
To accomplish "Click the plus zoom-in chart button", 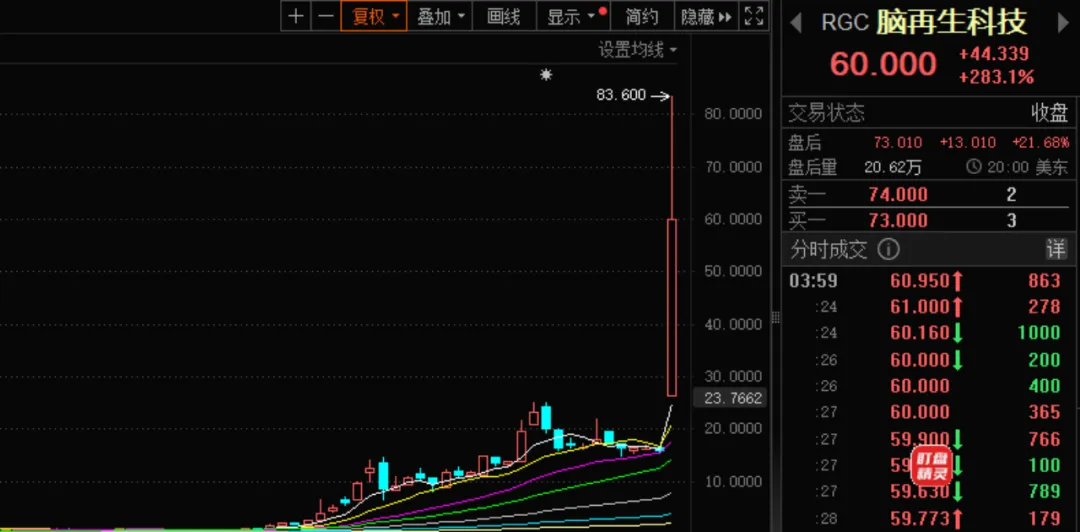I will (295, 16).
